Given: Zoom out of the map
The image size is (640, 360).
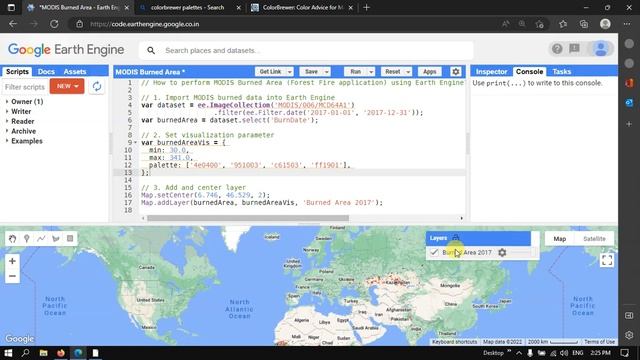Looking at the screenshot, I should pos(12,276).
